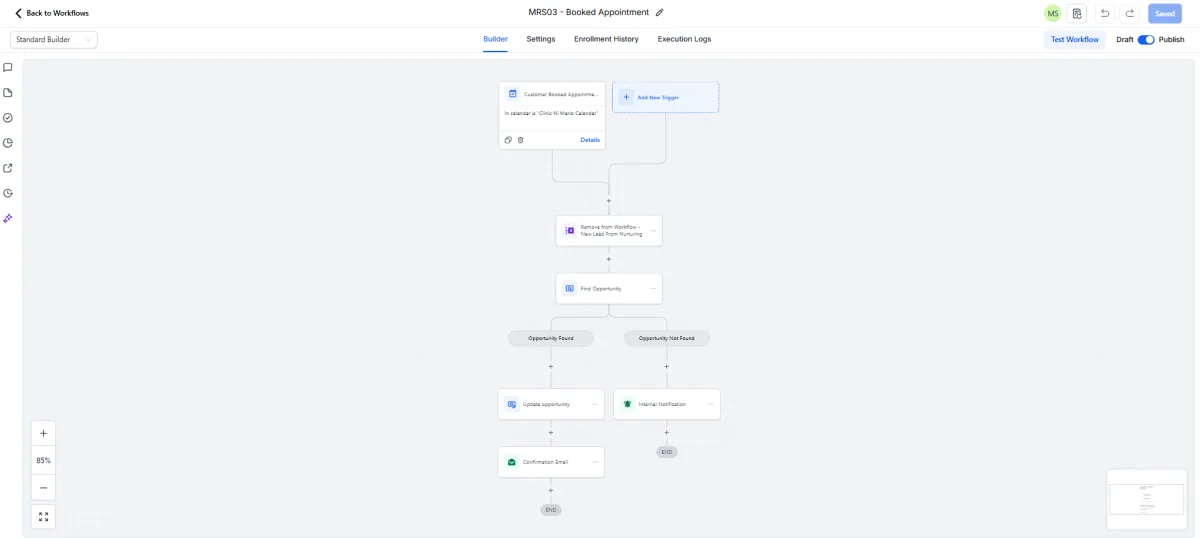Edit workflow name with pencil icon
1200x538 pixels.
click(659, 13)
